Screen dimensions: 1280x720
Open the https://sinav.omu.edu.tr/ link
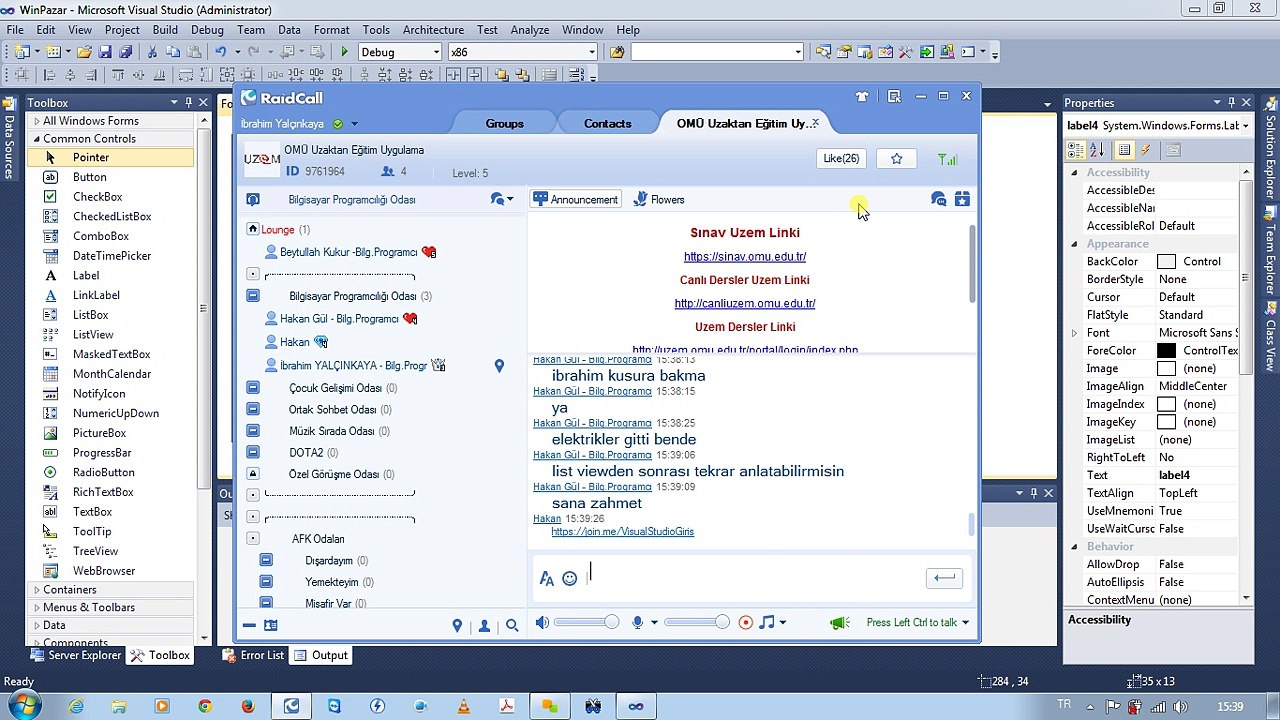[745, 256]
